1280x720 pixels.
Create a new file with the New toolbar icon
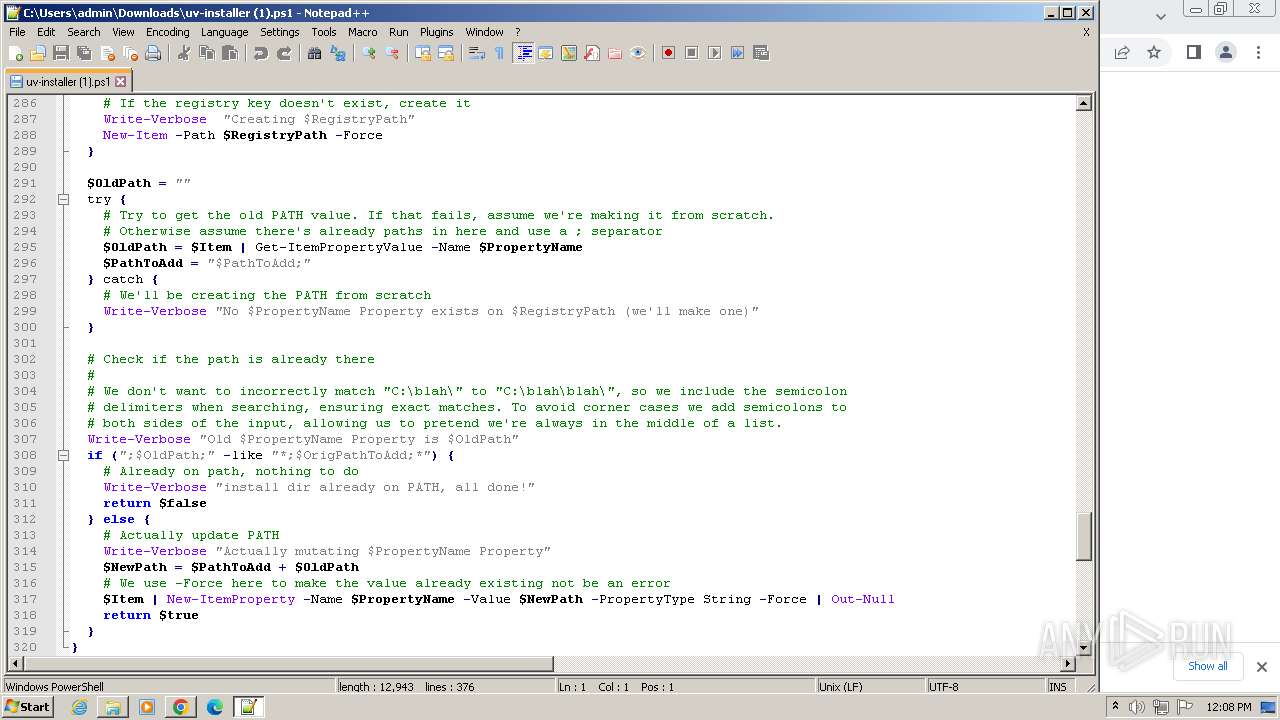click(16, 53)
